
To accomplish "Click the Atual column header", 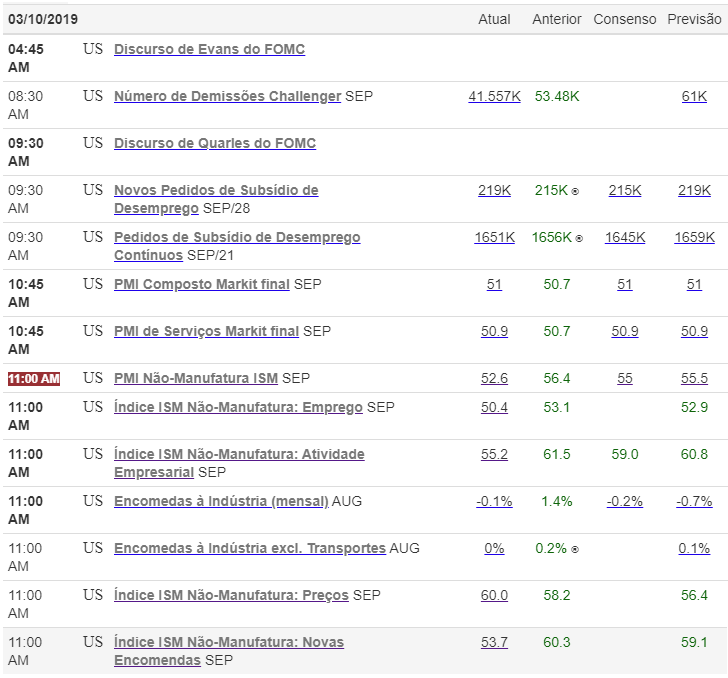I will pyautogui.click(x=494, y=19).
